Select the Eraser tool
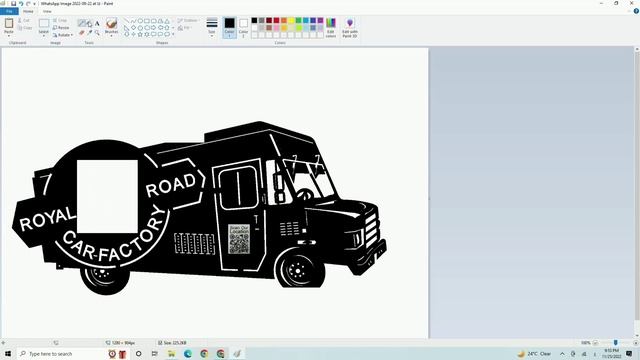 pyautogui.click(x=82, y=33)
